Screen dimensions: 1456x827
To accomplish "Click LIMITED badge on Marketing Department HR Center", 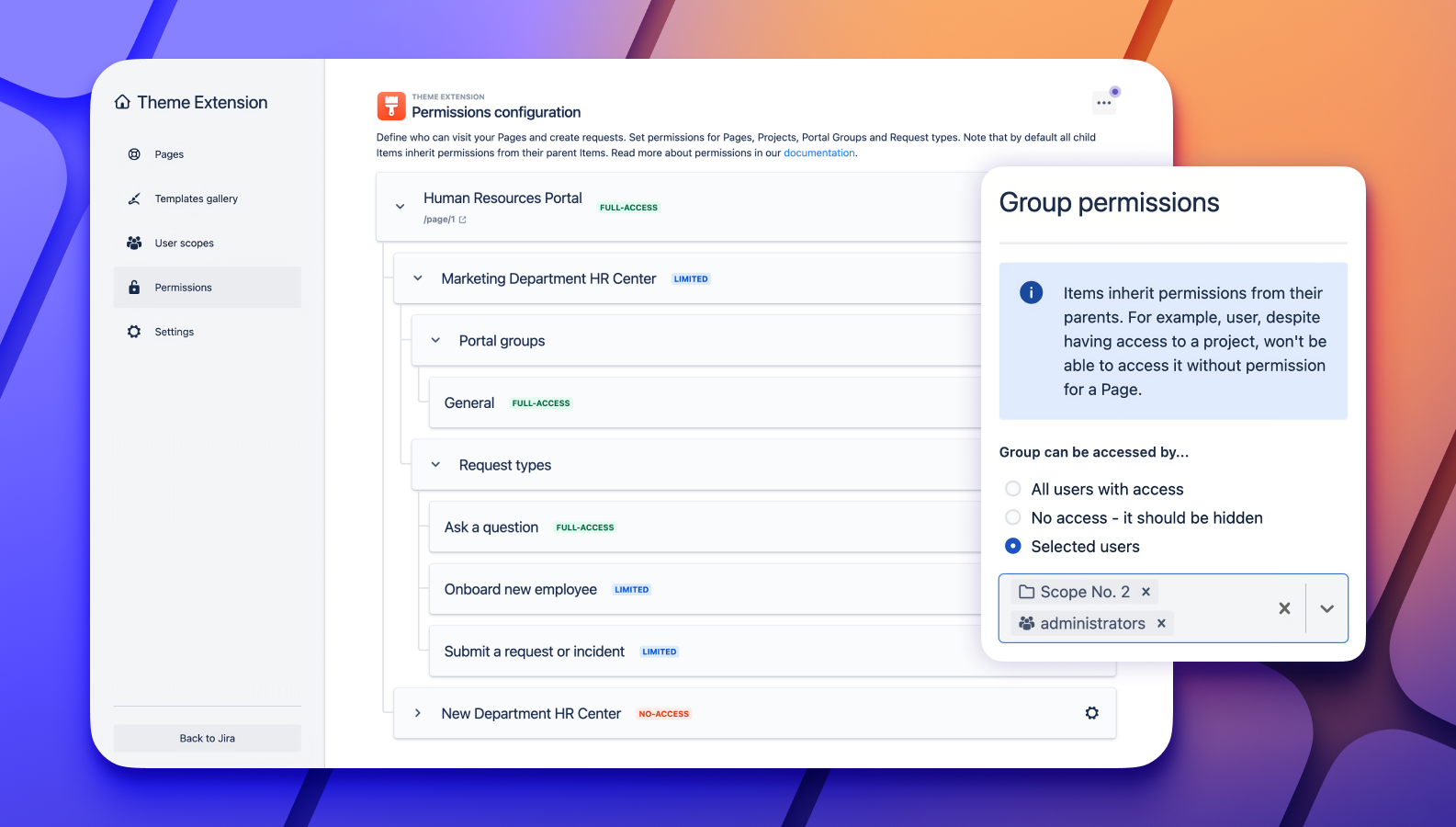I will pyautogui.click(x=691, y=278).
